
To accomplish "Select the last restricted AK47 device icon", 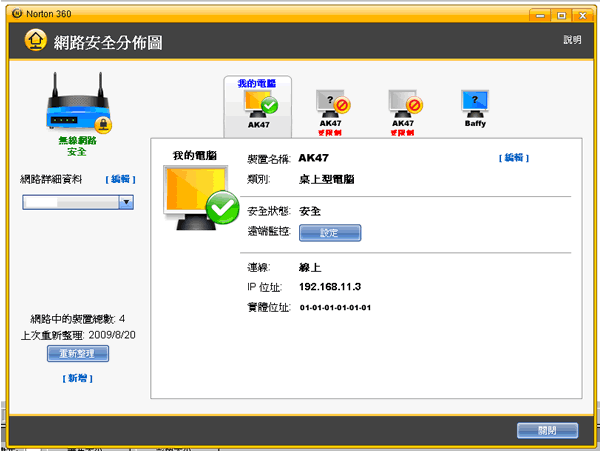I will click(x=405, y=104).
